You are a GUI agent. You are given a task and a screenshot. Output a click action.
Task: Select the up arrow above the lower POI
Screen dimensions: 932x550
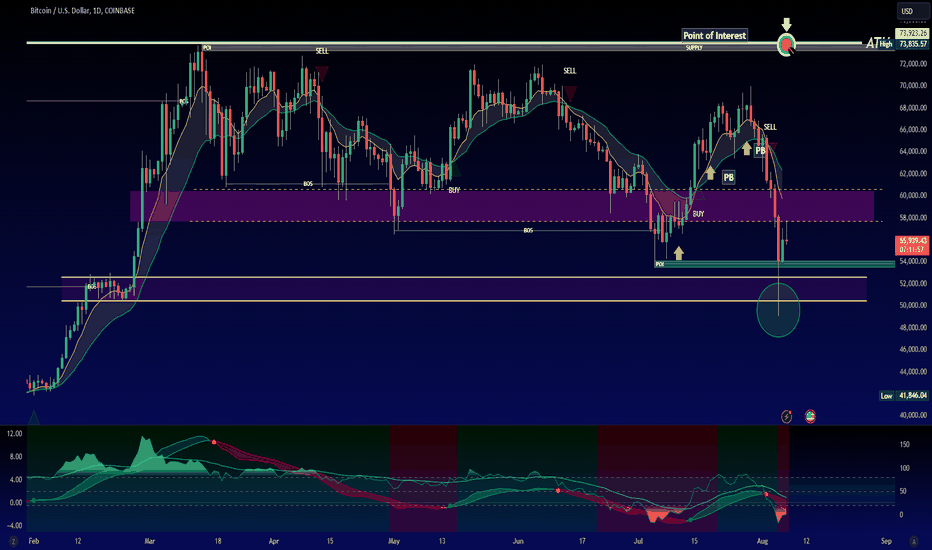click(x=678, y=253)
